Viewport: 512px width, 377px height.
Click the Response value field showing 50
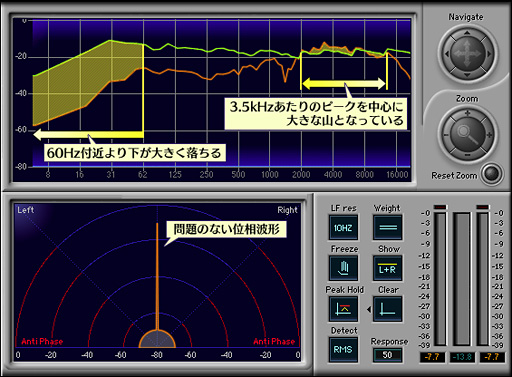click(387, 355)
